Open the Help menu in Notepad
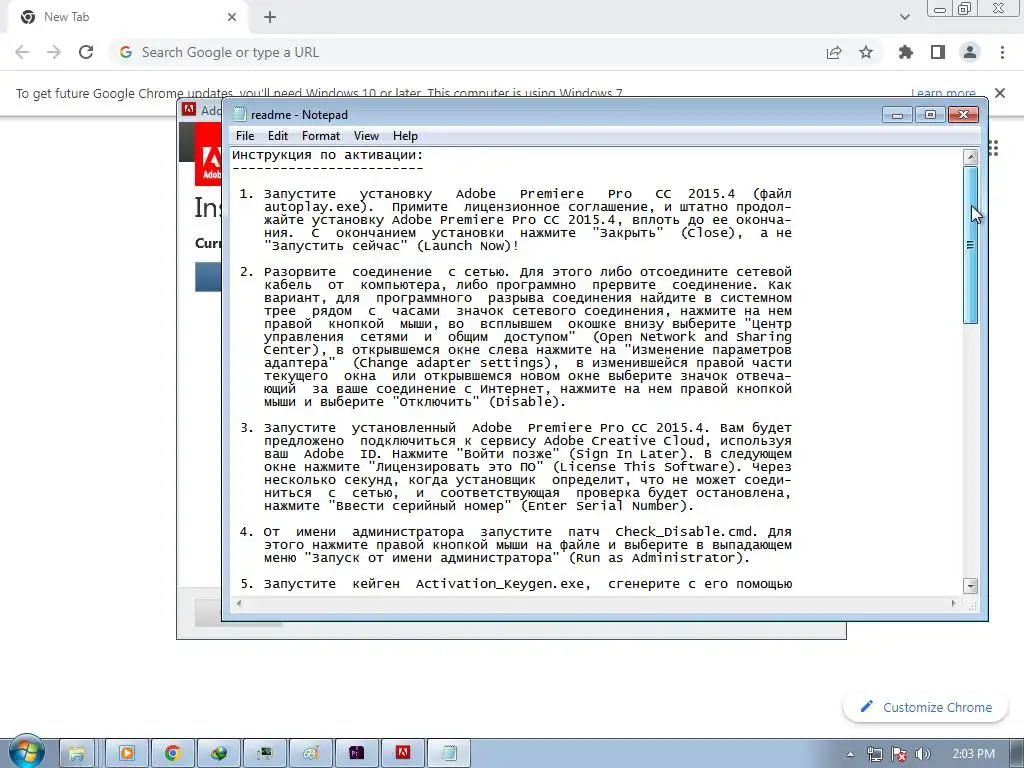This screenshot has width=1024, height=768. 405,136
